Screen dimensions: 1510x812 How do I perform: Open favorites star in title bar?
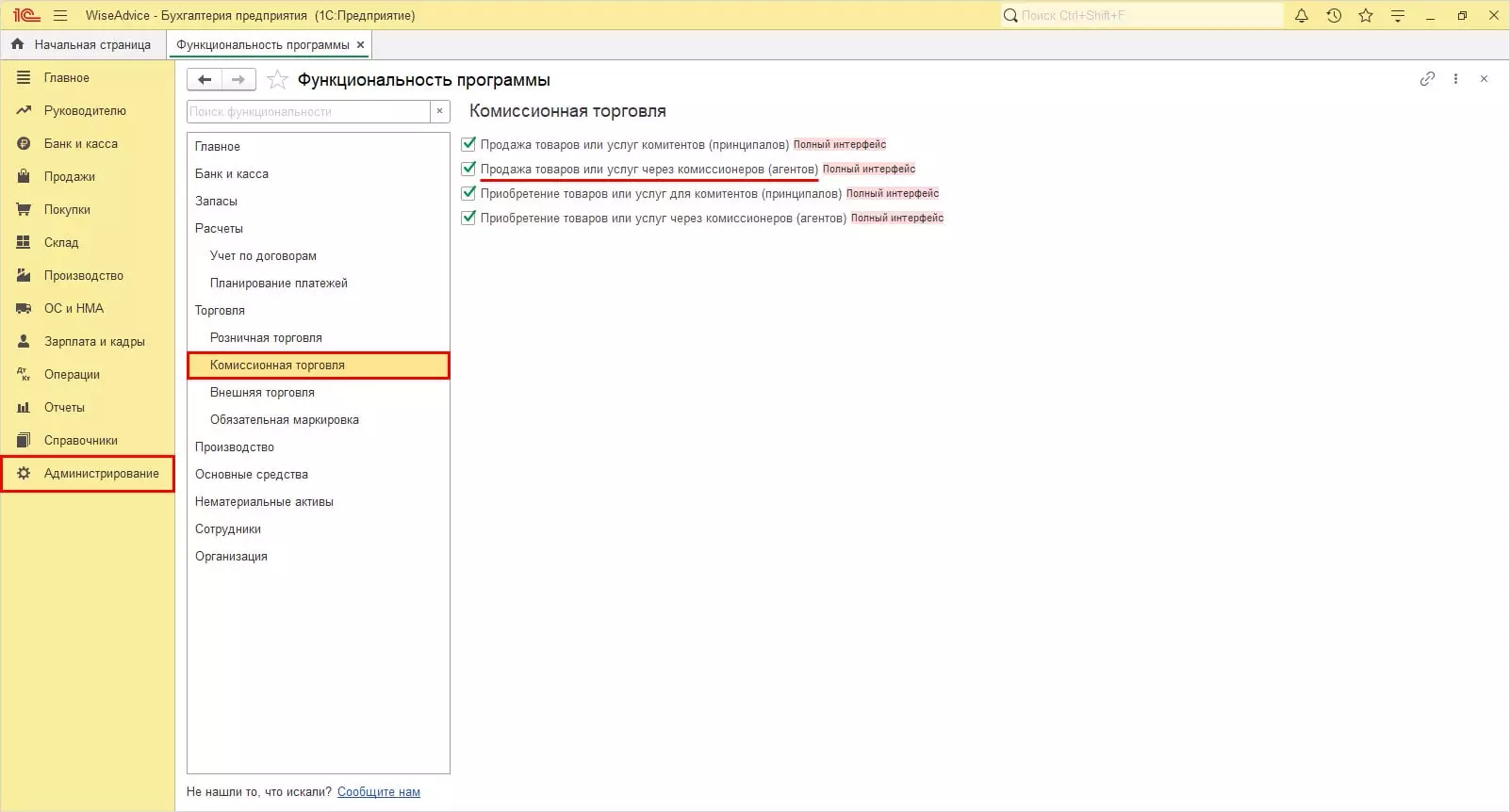(1366, 16)
